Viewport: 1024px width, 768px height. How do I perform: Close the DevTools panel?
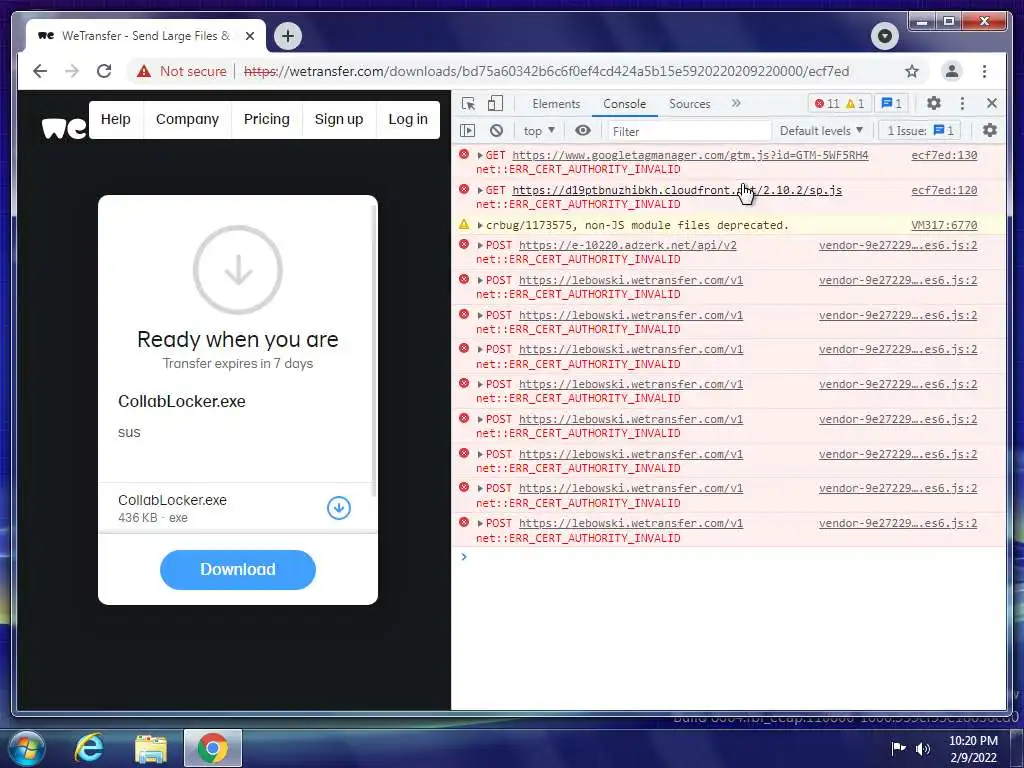[991, 103]
